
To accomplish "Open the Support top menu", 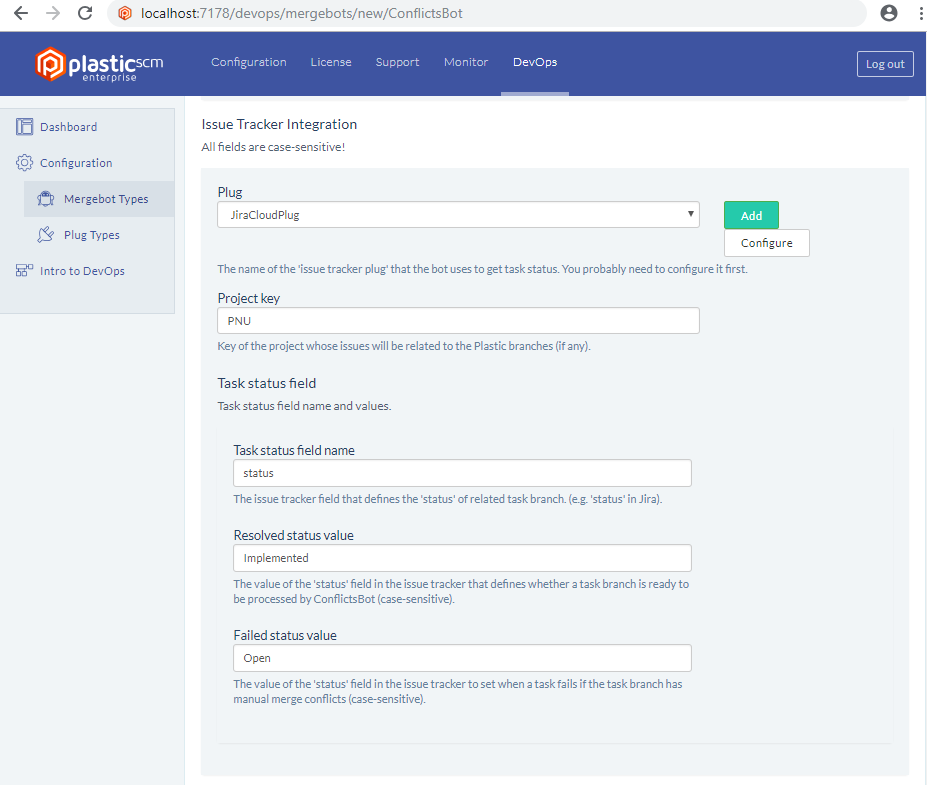I will pyautogui.click(x=397, y=62).
